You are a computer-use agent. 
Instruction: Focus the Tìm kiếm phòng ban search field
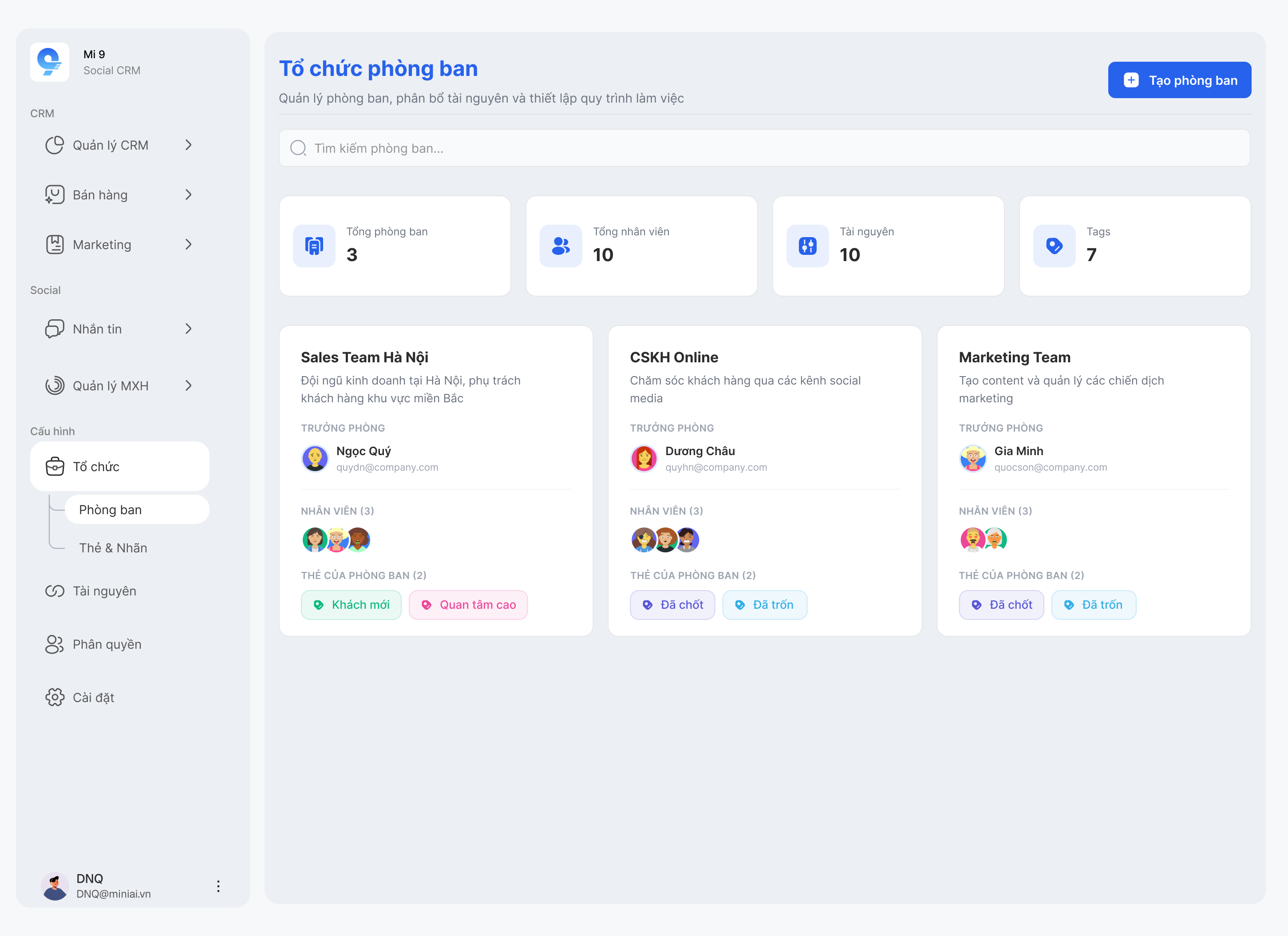(764, 148)
